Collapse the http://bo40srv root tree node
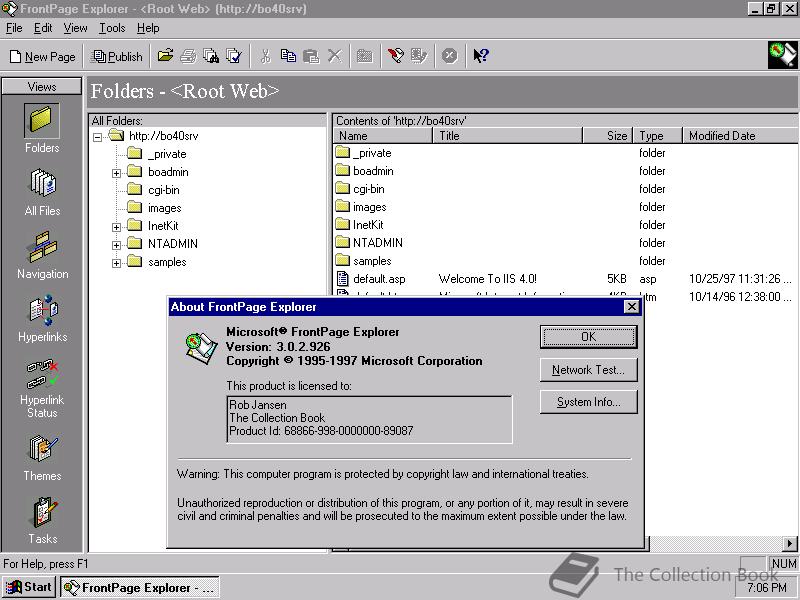This screenshot has width=800, height=600. [x=97, y=137]
